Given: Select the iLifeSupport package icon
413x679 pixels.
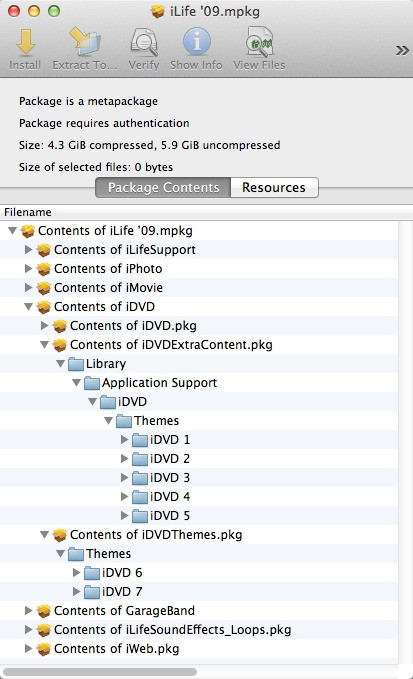Looking at the screenshot, I should click(x=44, y=250).
